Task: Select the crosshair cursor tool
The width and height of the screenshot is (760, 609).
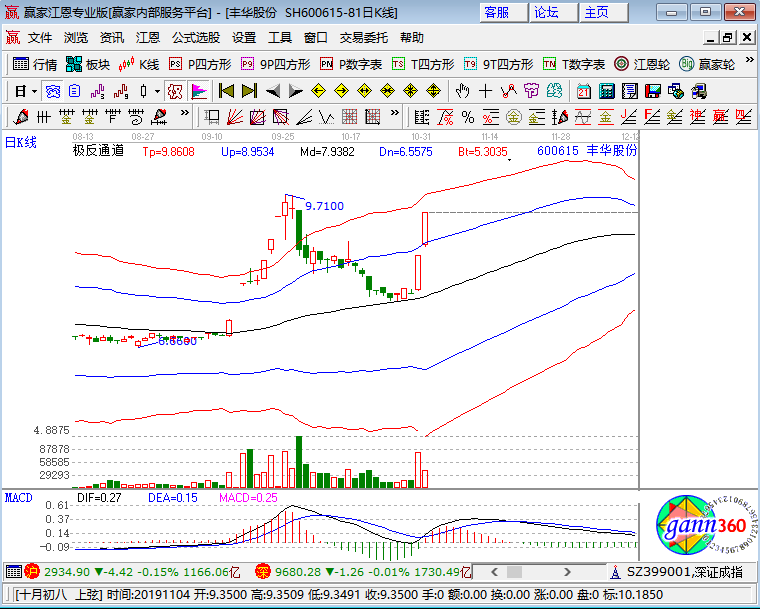Action: pyautogui.click(x=485, y=91)
